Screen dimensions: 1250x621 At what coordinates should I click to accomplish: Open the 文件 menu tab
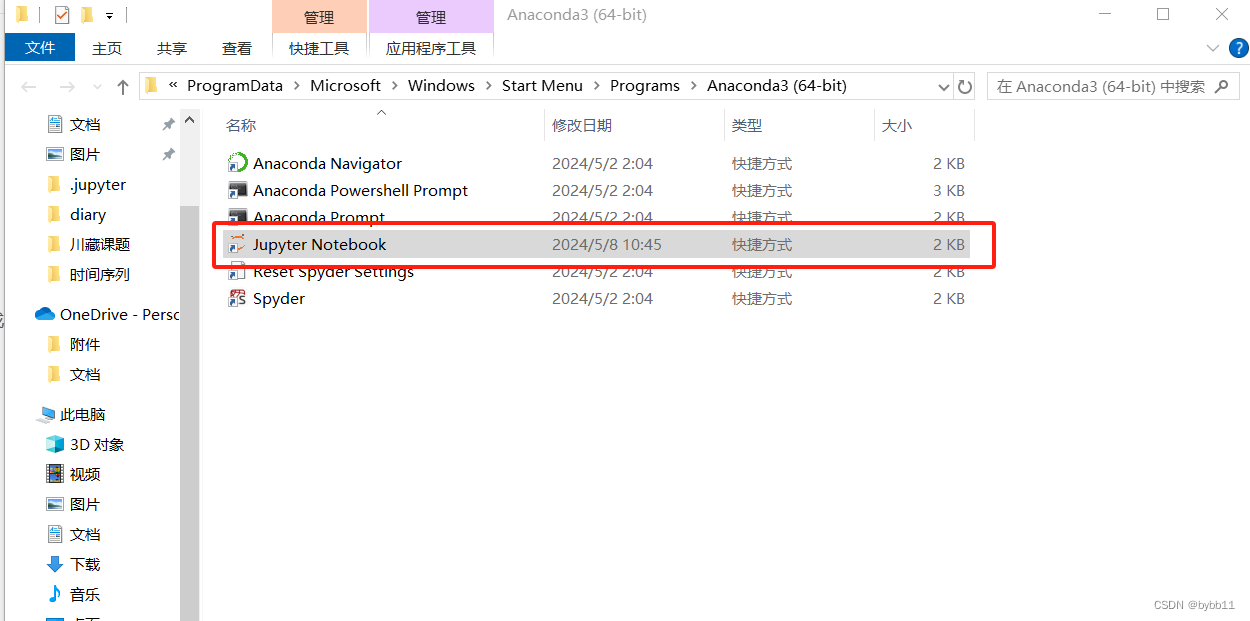40,47
